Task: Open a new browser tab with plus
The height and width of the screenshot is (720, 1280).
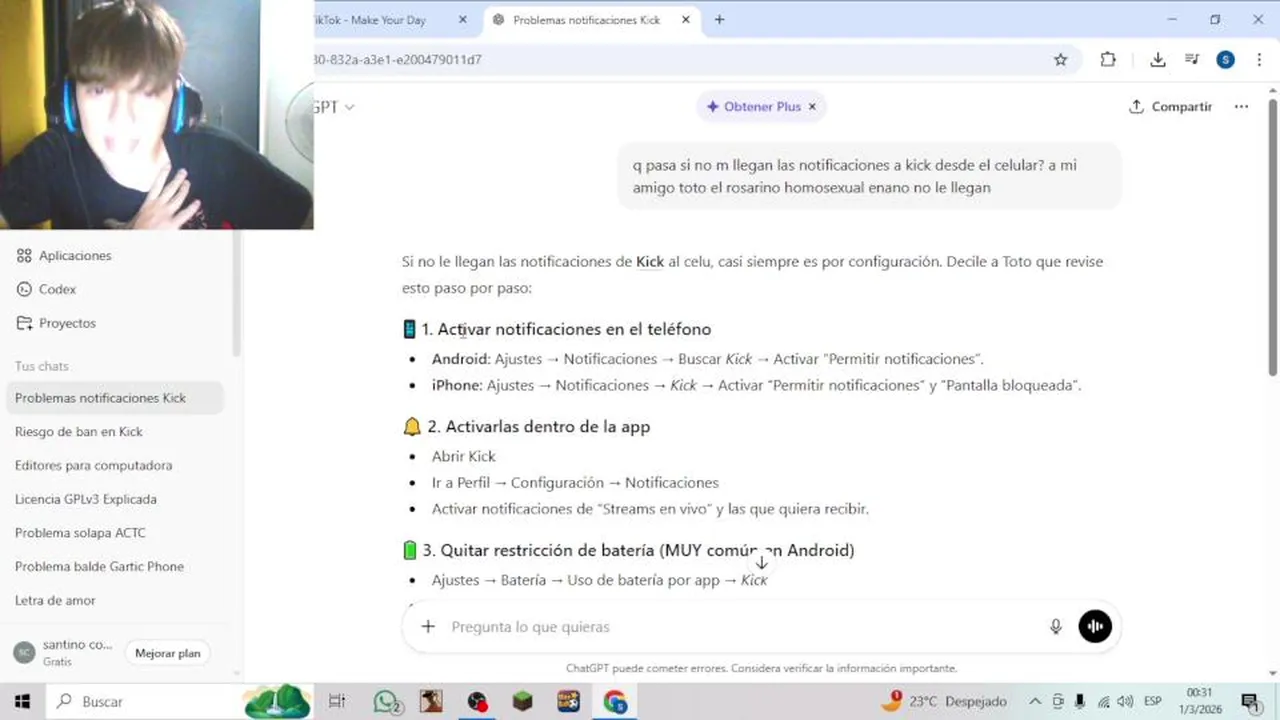Action: click(x=719, y=20)
